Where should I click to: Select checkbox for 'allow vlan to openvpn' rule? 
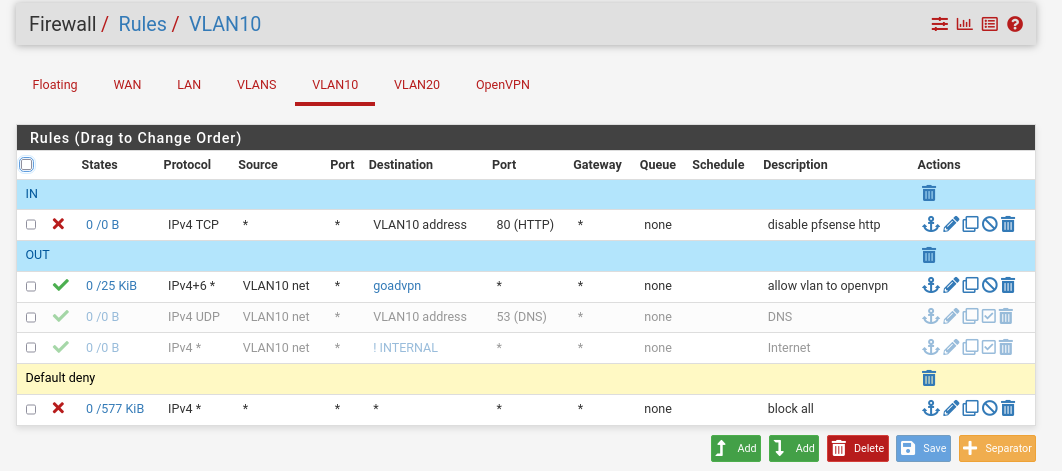click(31, 286)
